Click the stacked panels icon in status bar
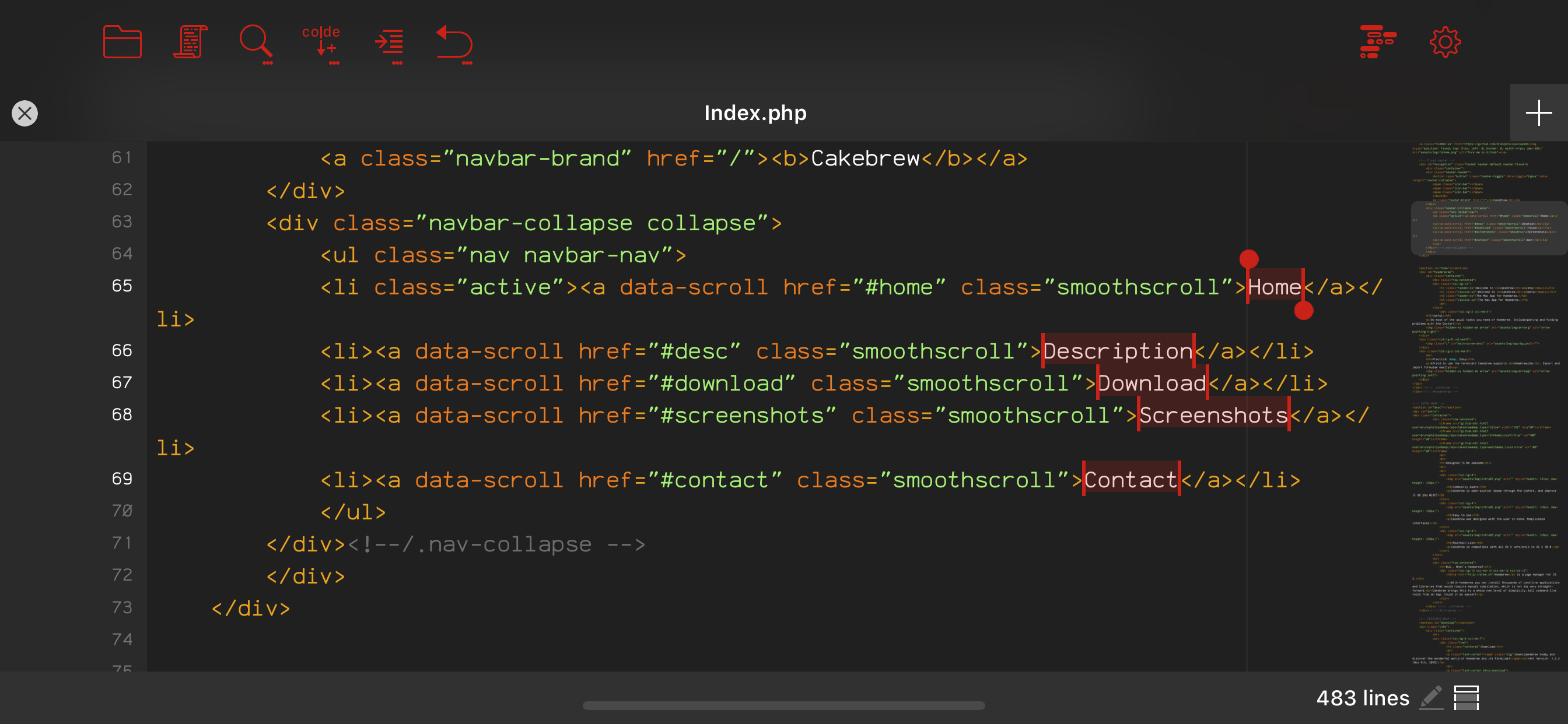Screen dimensions: 1568x724 (1466, 697)
